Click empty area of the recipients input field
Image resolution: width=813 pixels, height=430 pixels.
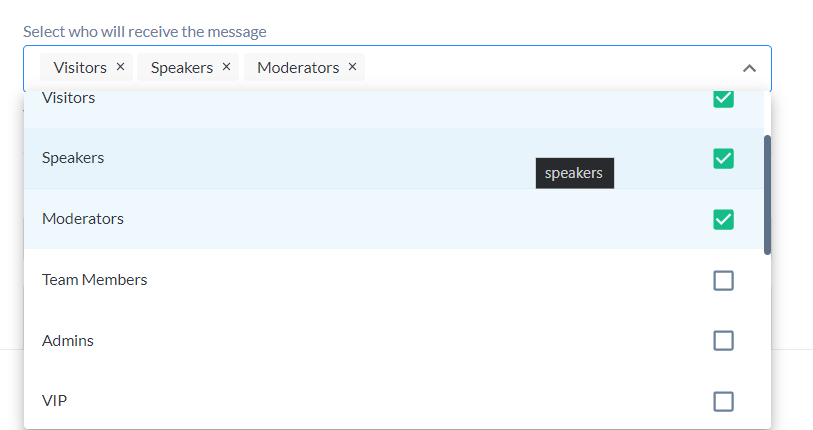click(550, 68)
